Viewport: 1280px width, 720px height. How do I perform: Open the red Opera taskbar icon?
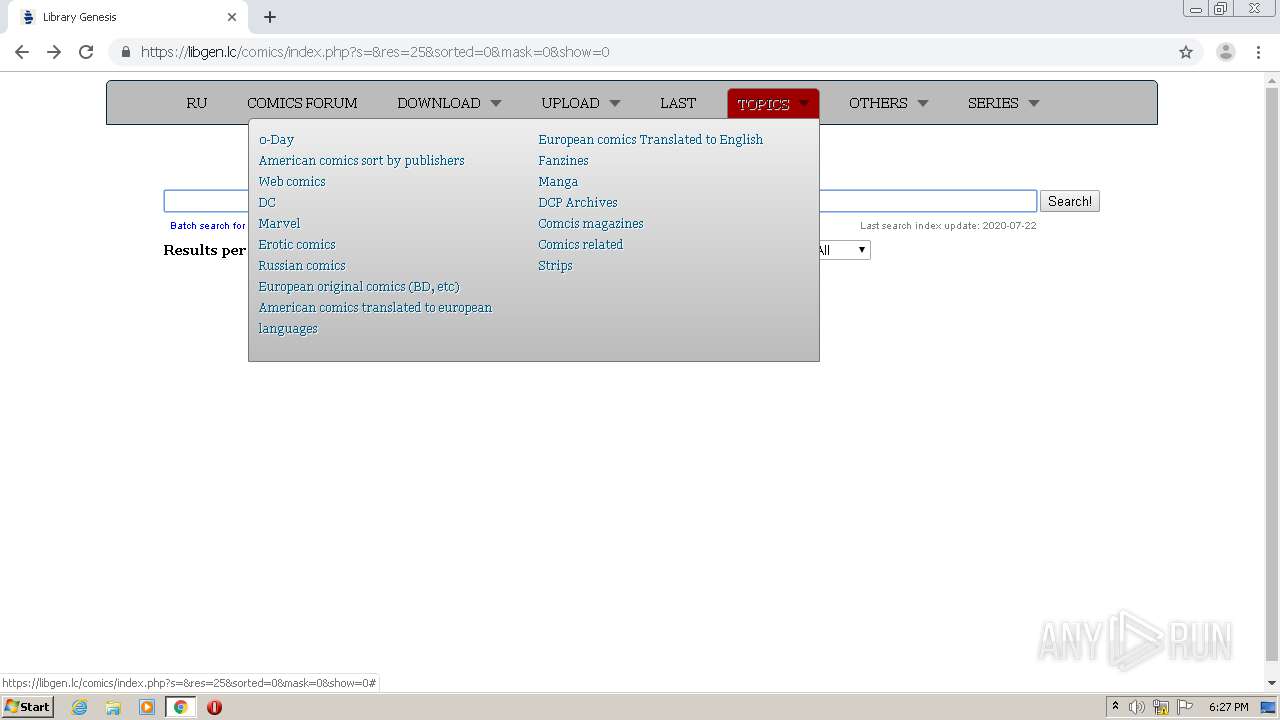214,707
